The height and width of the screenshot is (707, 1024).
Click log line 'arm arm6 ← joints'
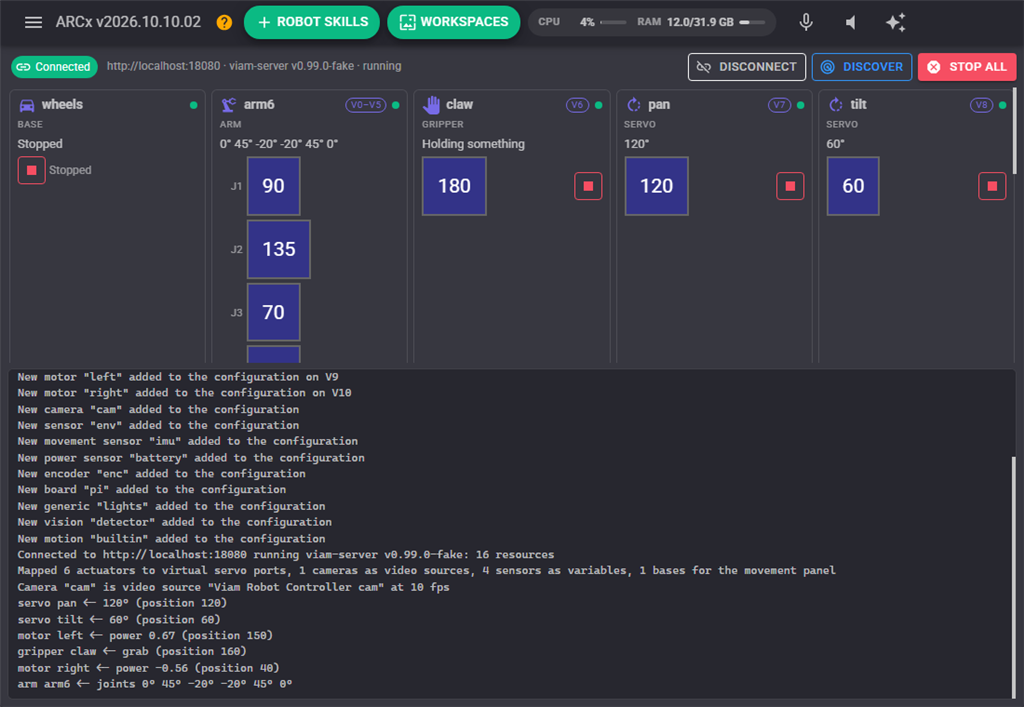tap(155, 684)
